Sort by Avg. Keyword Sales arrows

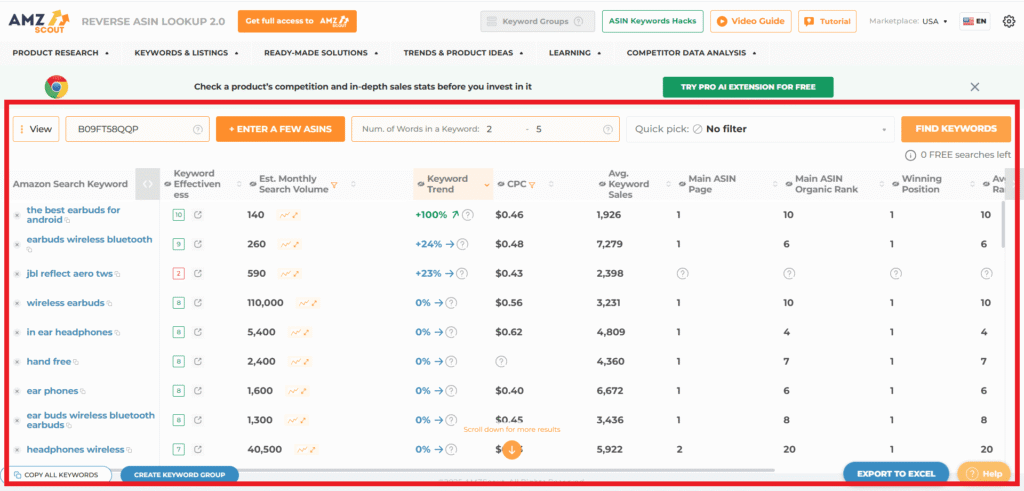668,185
